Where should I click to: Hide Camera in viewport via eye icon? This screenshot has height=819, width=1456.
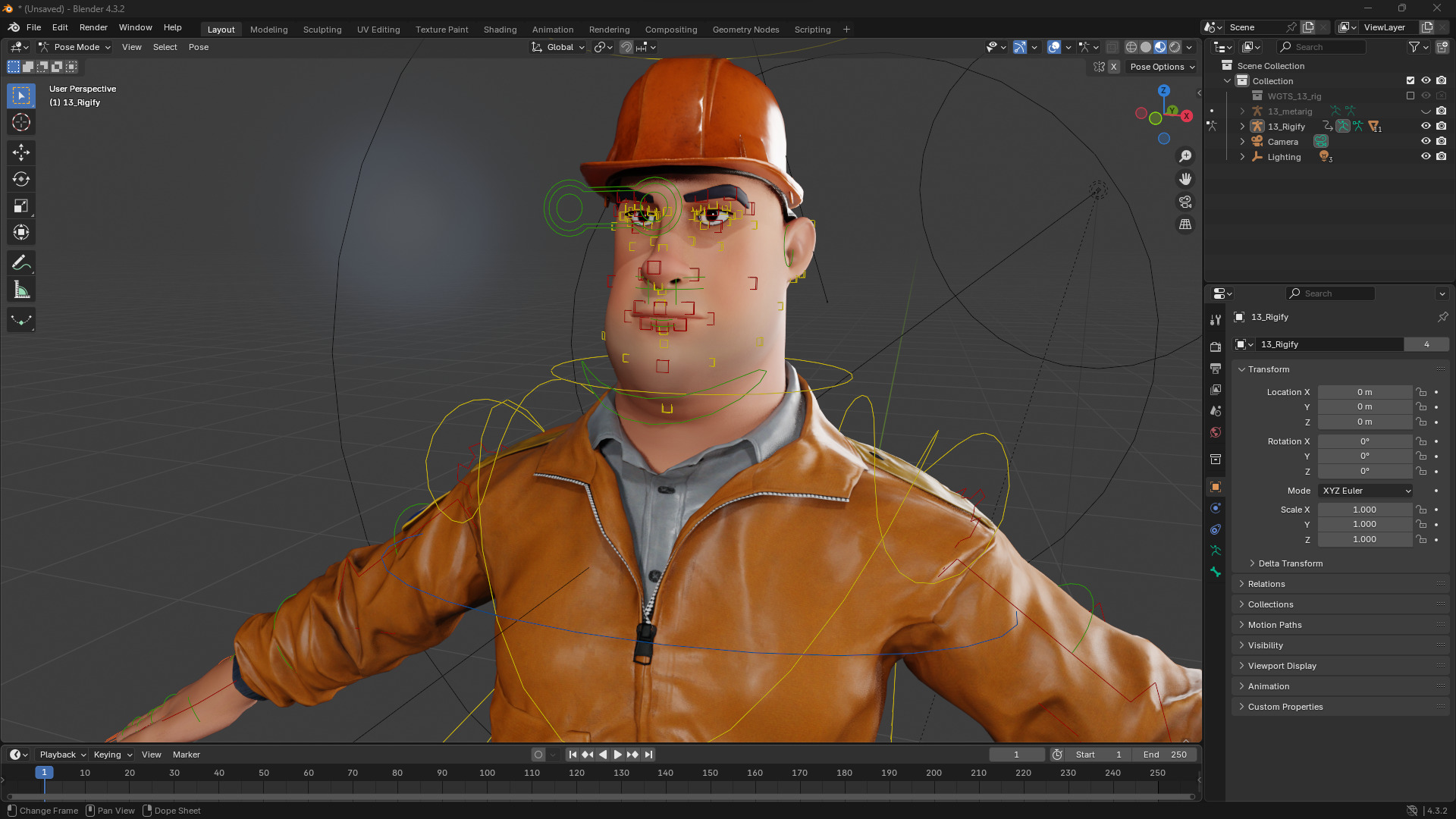tap(1426, 142)
